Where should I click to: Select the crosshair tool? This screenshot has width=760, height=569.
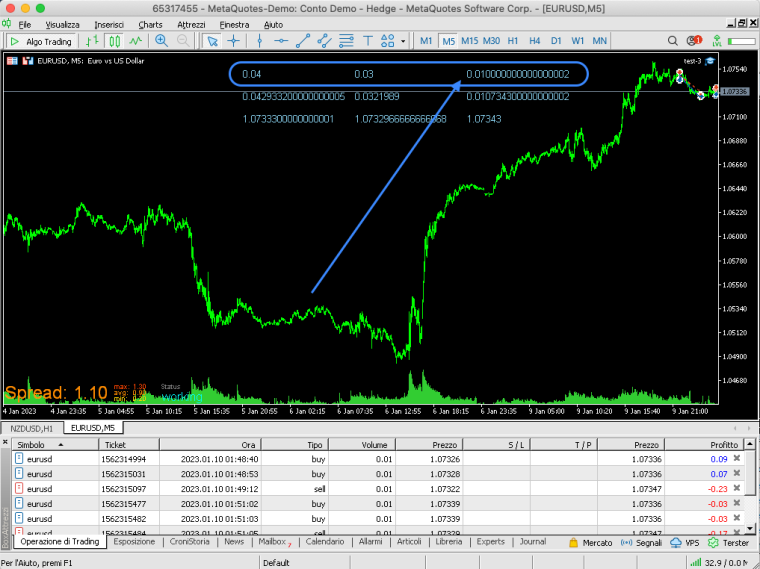click(x=234, y=41)
